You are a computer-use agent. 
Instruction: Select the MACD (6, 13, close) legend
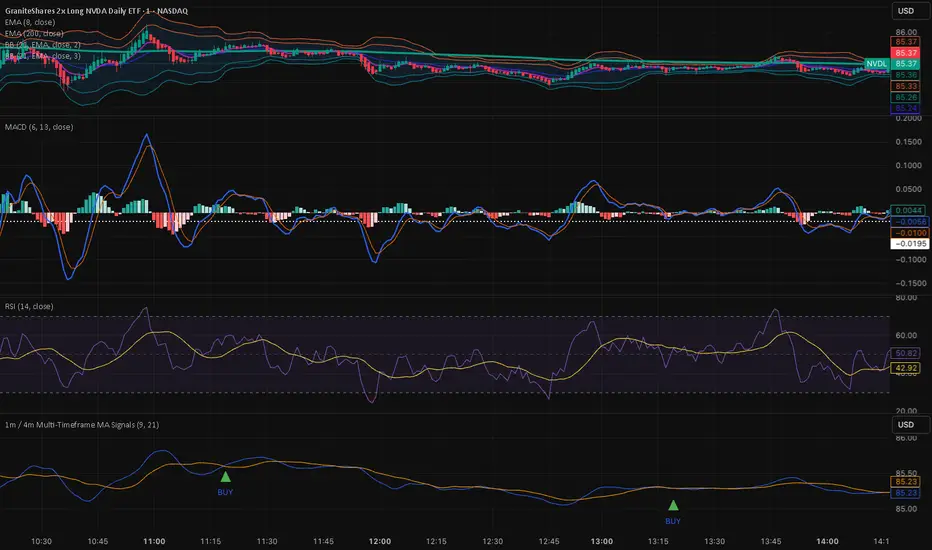(x=39, y=127)
